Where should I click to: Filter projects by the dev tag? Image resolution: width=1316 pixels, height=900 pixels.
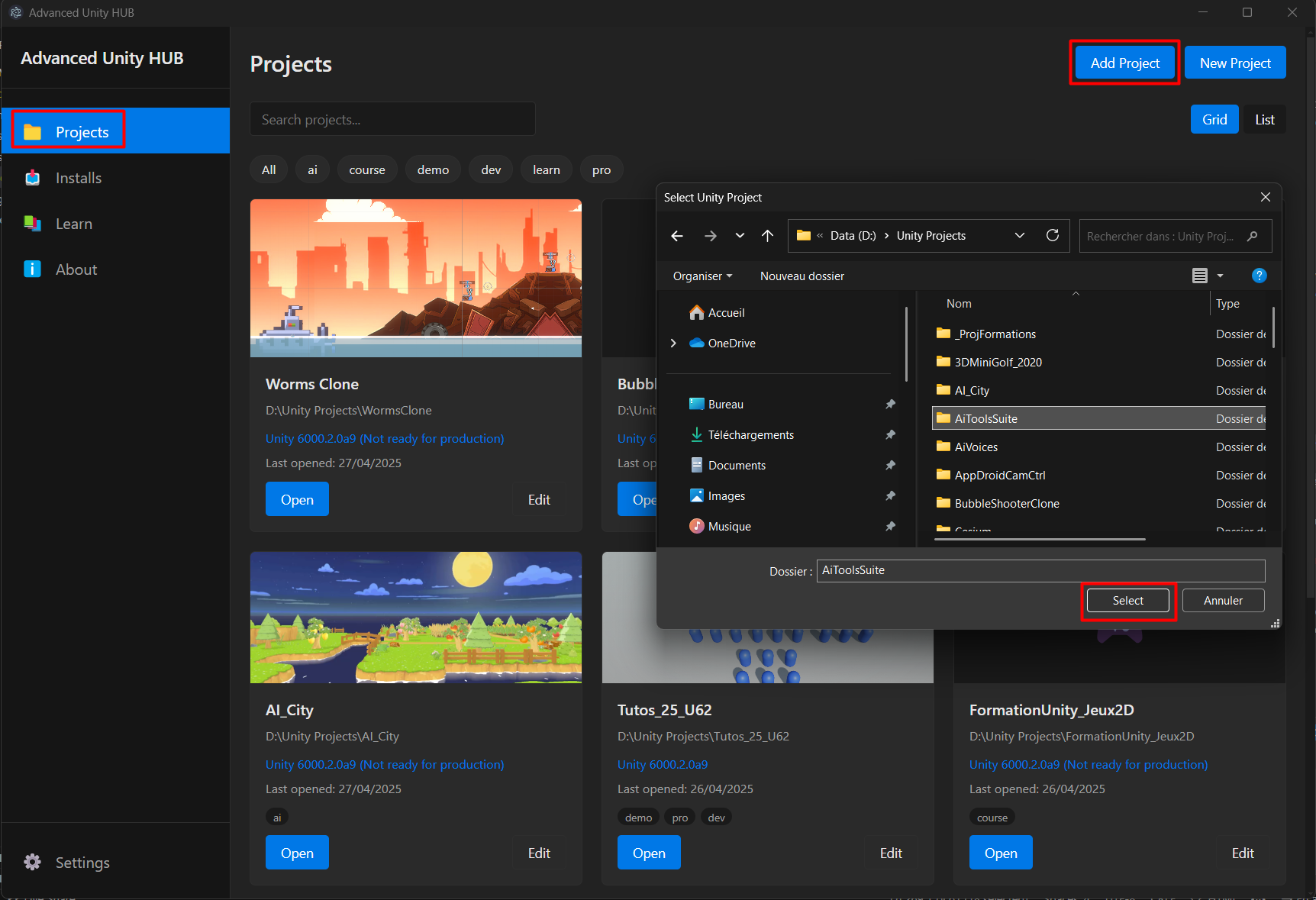click(491, 169)
